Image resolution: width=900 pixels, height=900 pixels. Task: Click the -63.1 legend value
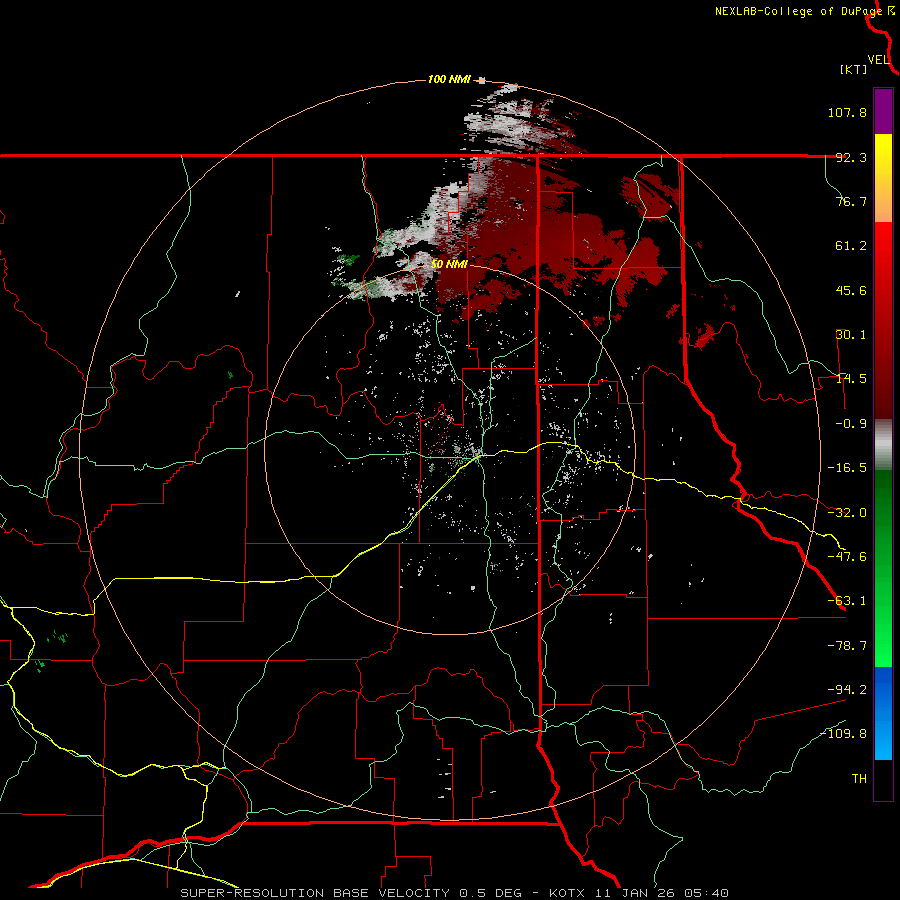tap(847, 601)
